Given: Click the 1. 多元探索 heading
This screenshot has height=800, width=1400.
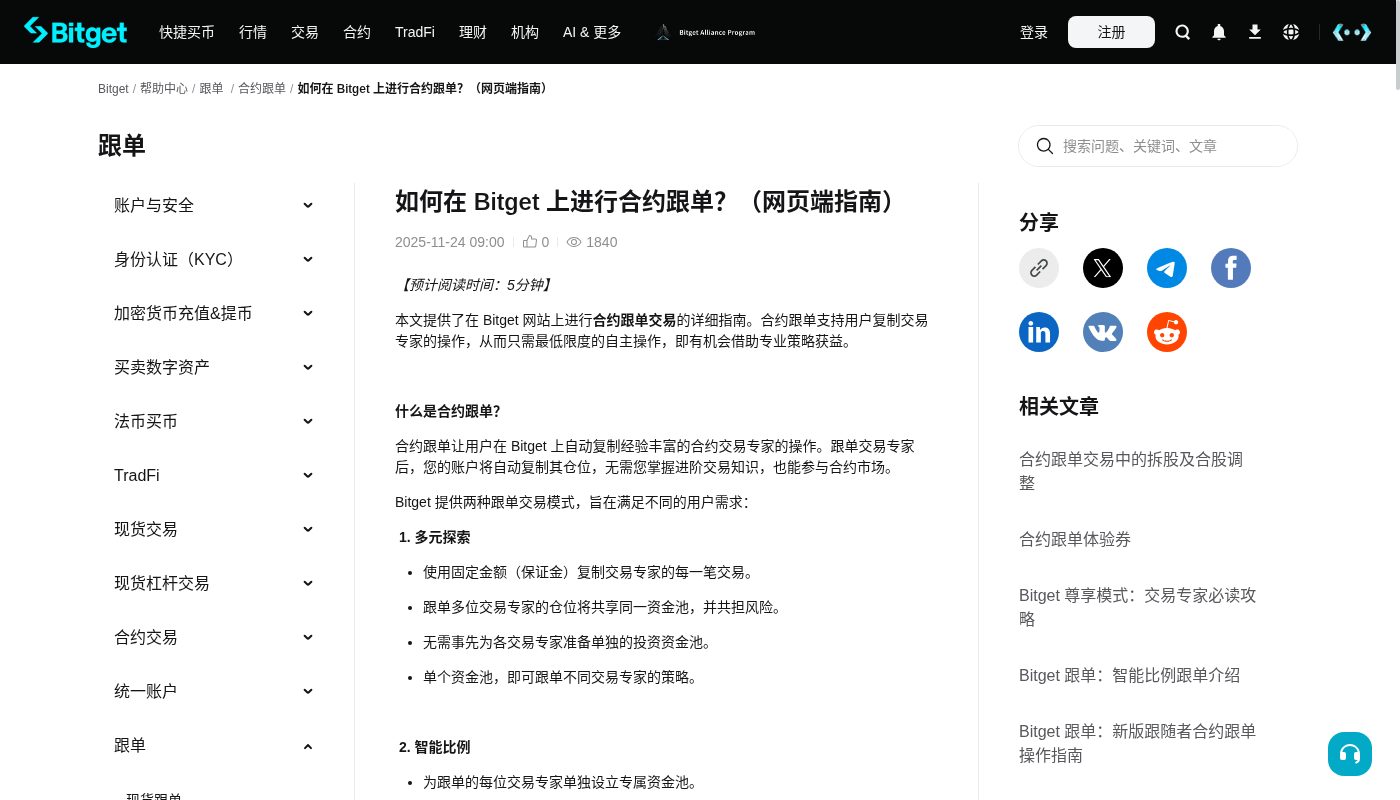Looking at the screenshot, I should tap(434, 537).
